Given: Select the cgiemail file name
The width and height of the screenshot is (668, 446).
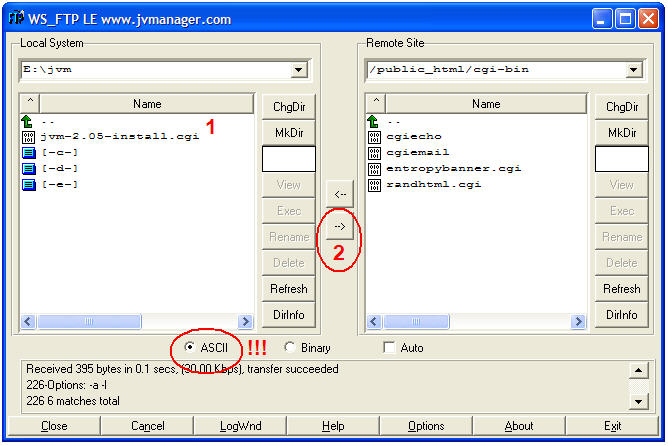Looking at the screenshot, I should point(418,153).
